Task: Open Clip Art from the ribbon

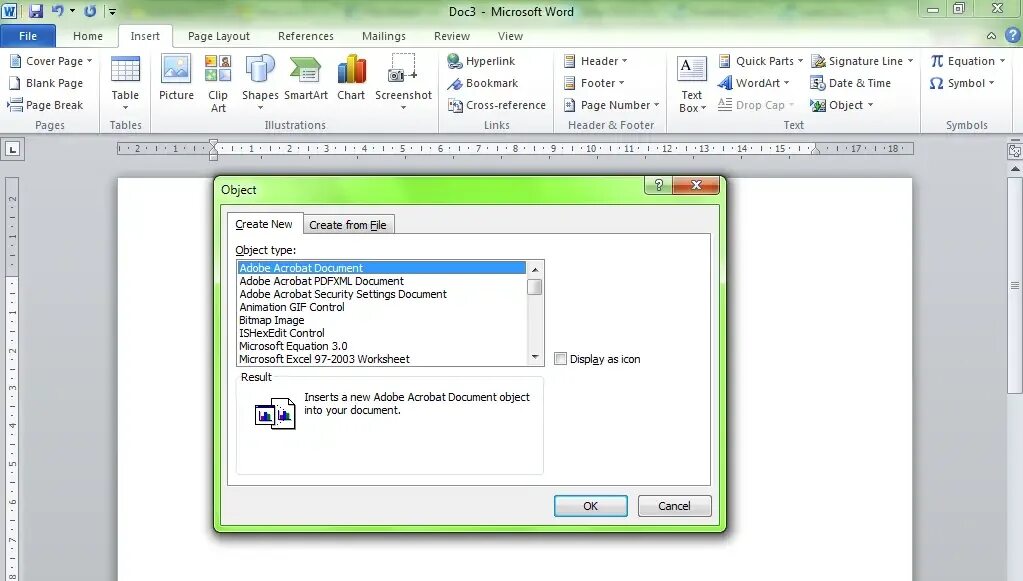Action: 218,83
